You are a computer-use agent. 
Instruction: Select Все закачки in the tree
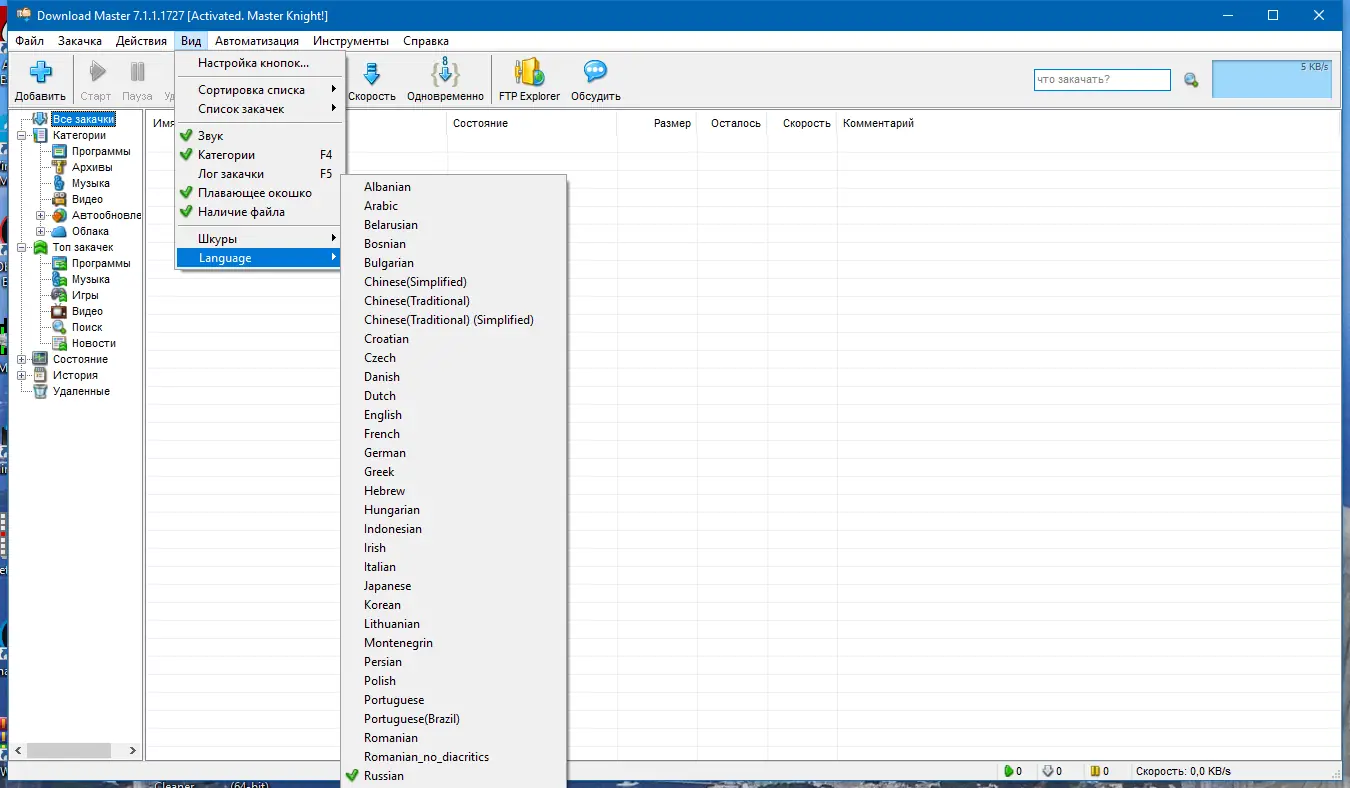coord(83,119)
